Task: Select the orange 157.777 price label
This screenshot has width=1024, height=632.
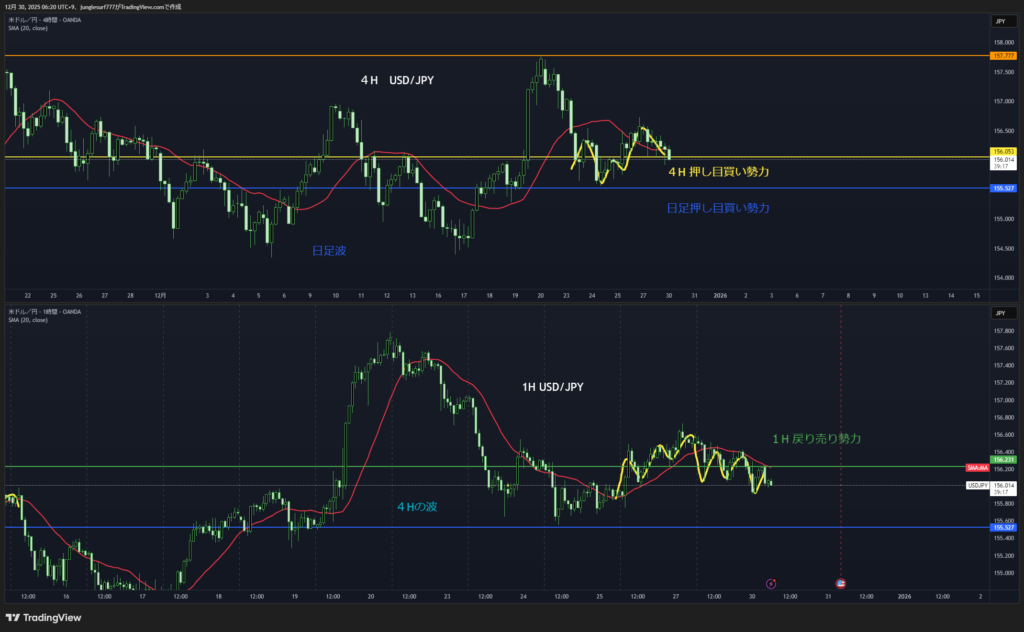Action: (x=1003, y=56)
